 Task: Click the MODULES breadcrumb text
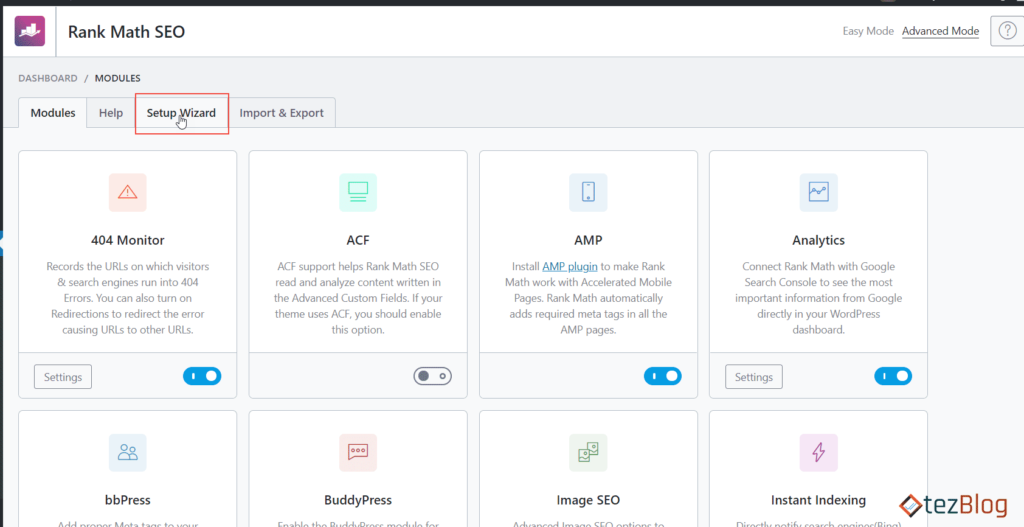coord(118,78)
